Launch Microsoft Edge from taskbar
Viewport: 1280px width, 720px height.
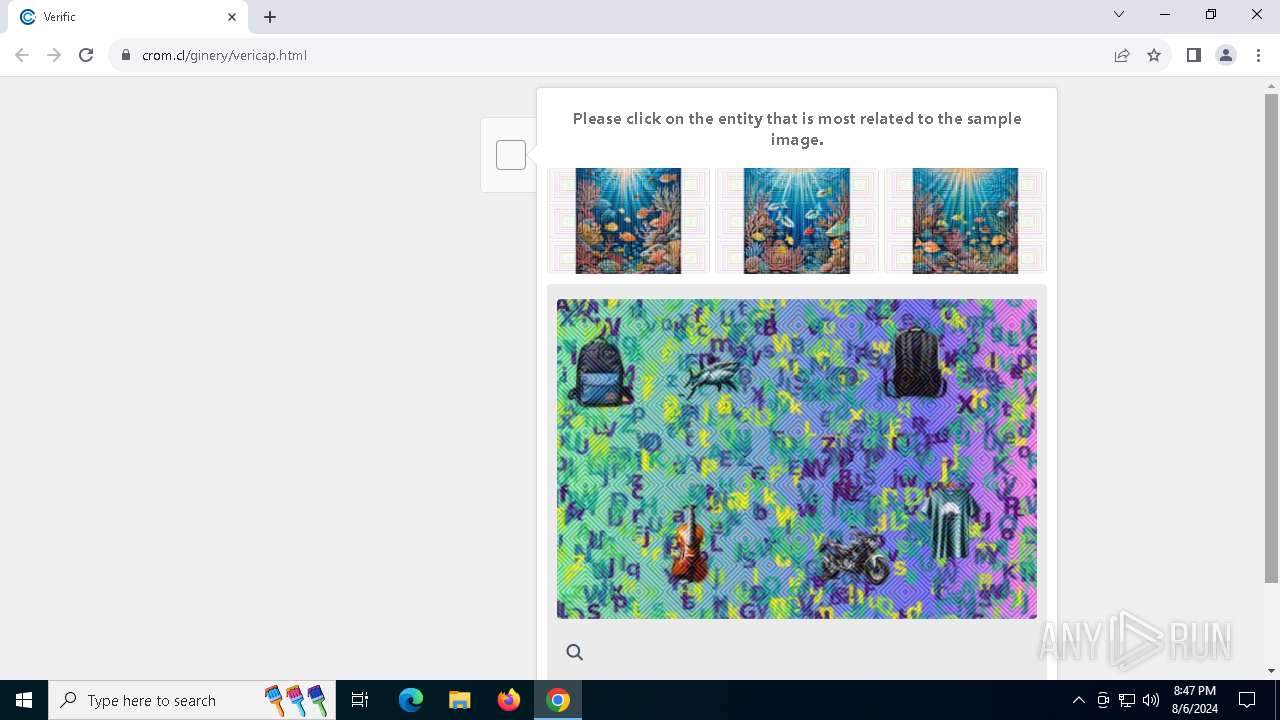click(x=411, y=700)
